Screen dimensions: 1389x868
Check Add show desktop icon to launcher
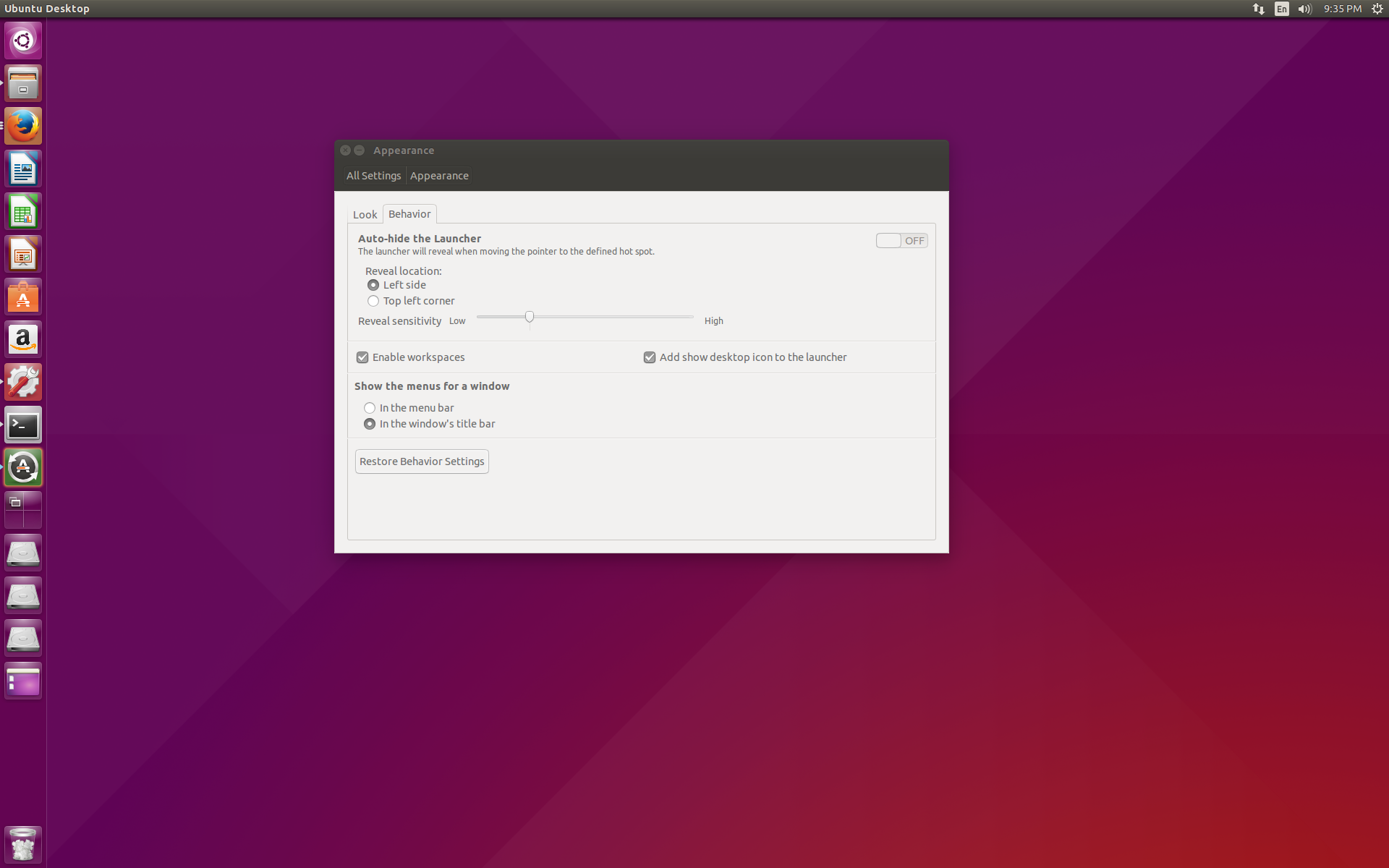[x=649, y=357]
